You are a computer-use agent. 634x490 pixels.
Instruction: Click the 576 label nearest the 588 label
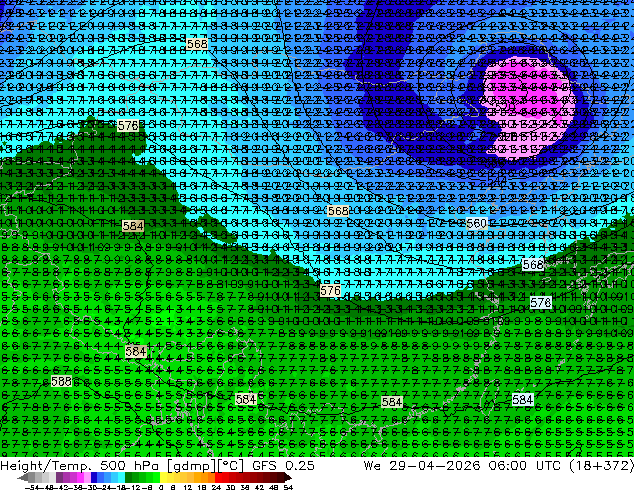pyautogui.click(x=129, y=125)
